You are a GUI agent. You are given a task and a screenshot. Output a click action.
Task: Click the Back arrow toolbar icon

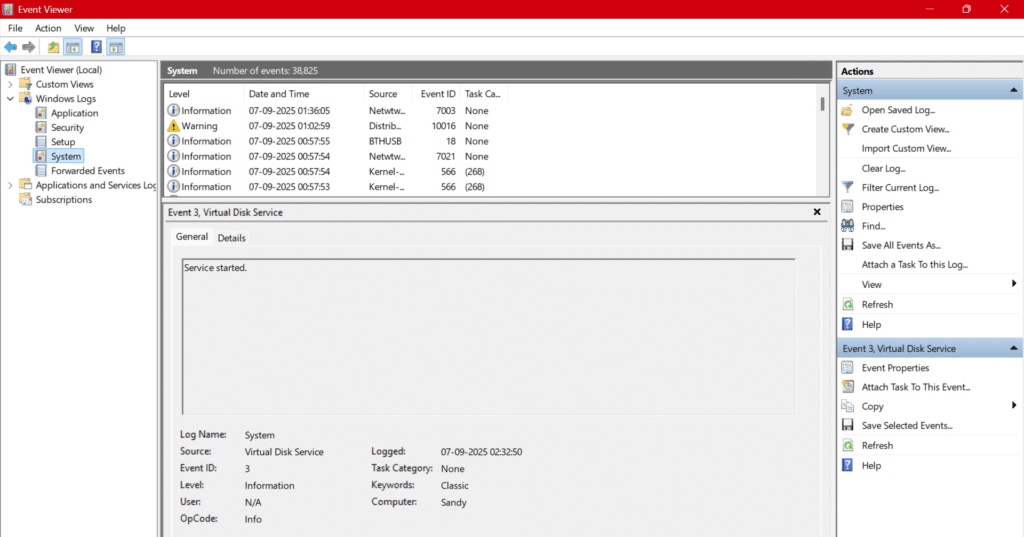point(10,47)
